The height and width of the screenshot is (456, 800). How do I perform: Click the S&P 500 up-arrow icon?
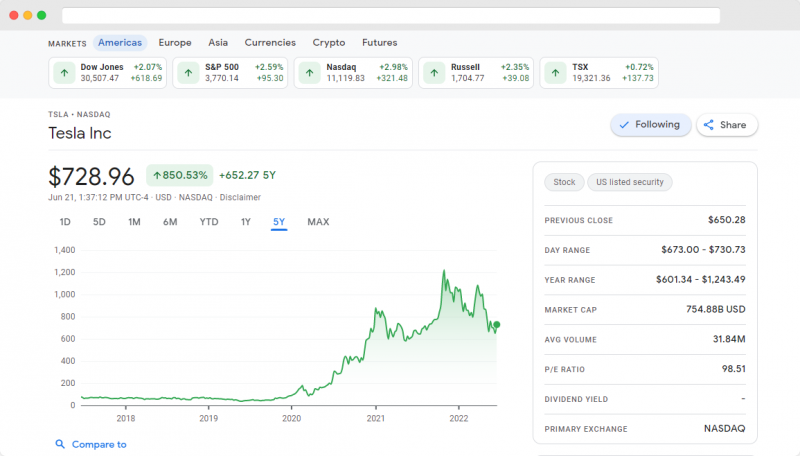coord(188,73)
